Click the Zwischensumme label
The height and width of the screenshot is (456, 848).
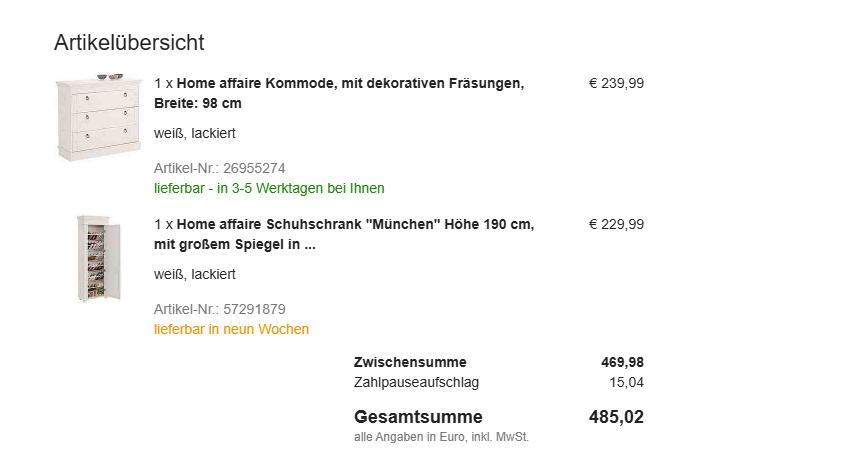(x=410, y=363)
